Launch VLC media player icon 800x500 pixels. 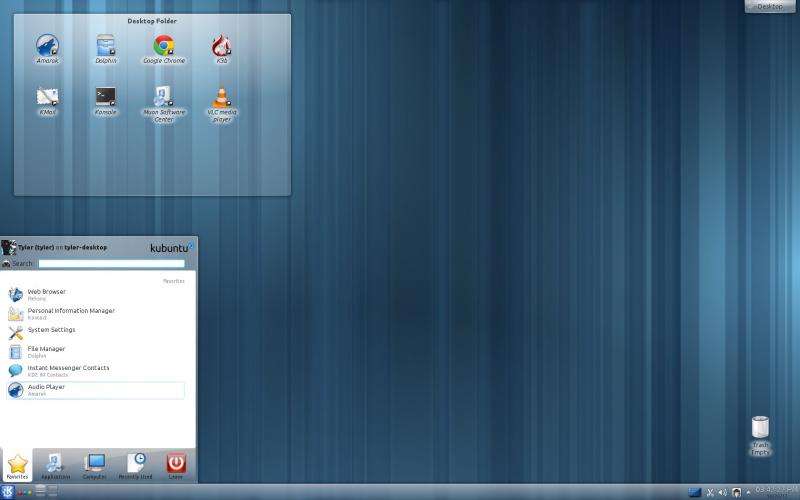221,104
